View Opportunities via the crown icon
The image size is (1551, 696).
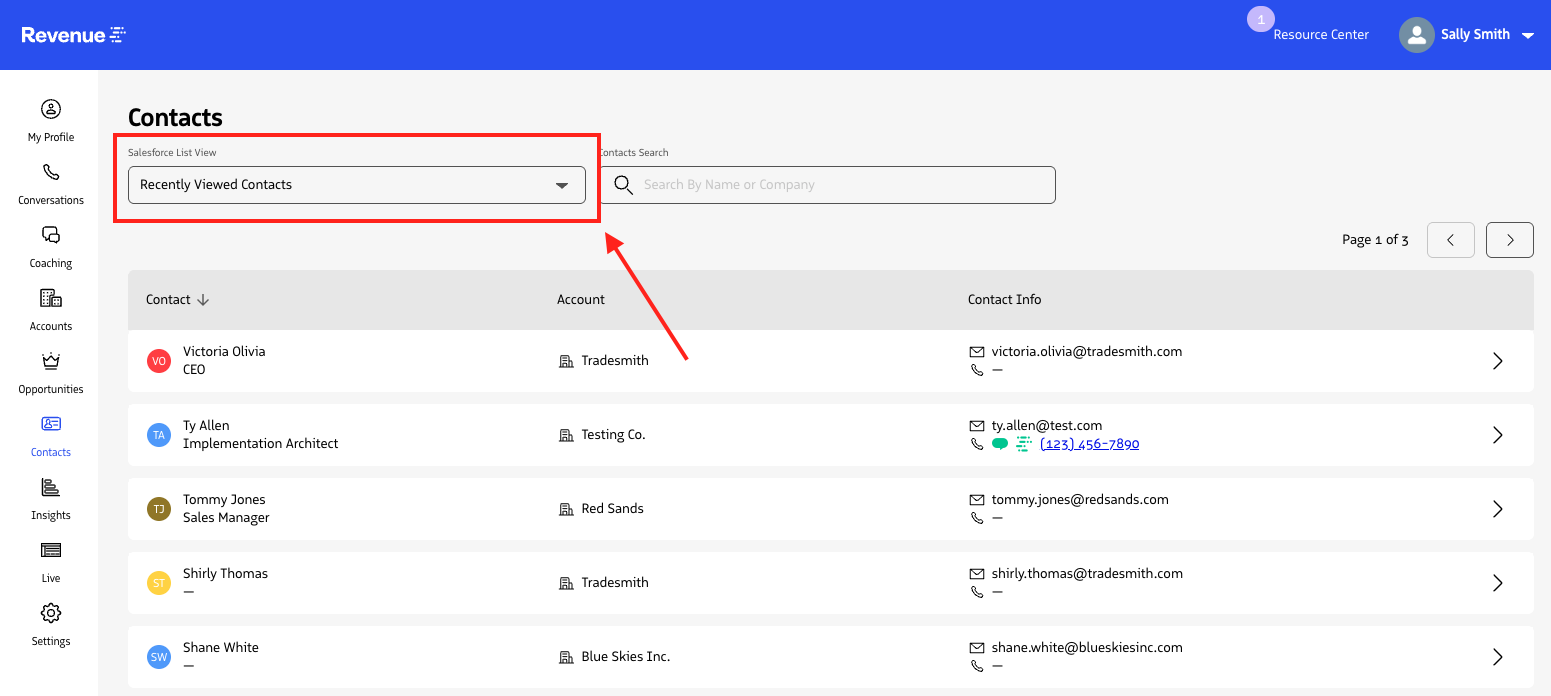click(x=50, y=371)
